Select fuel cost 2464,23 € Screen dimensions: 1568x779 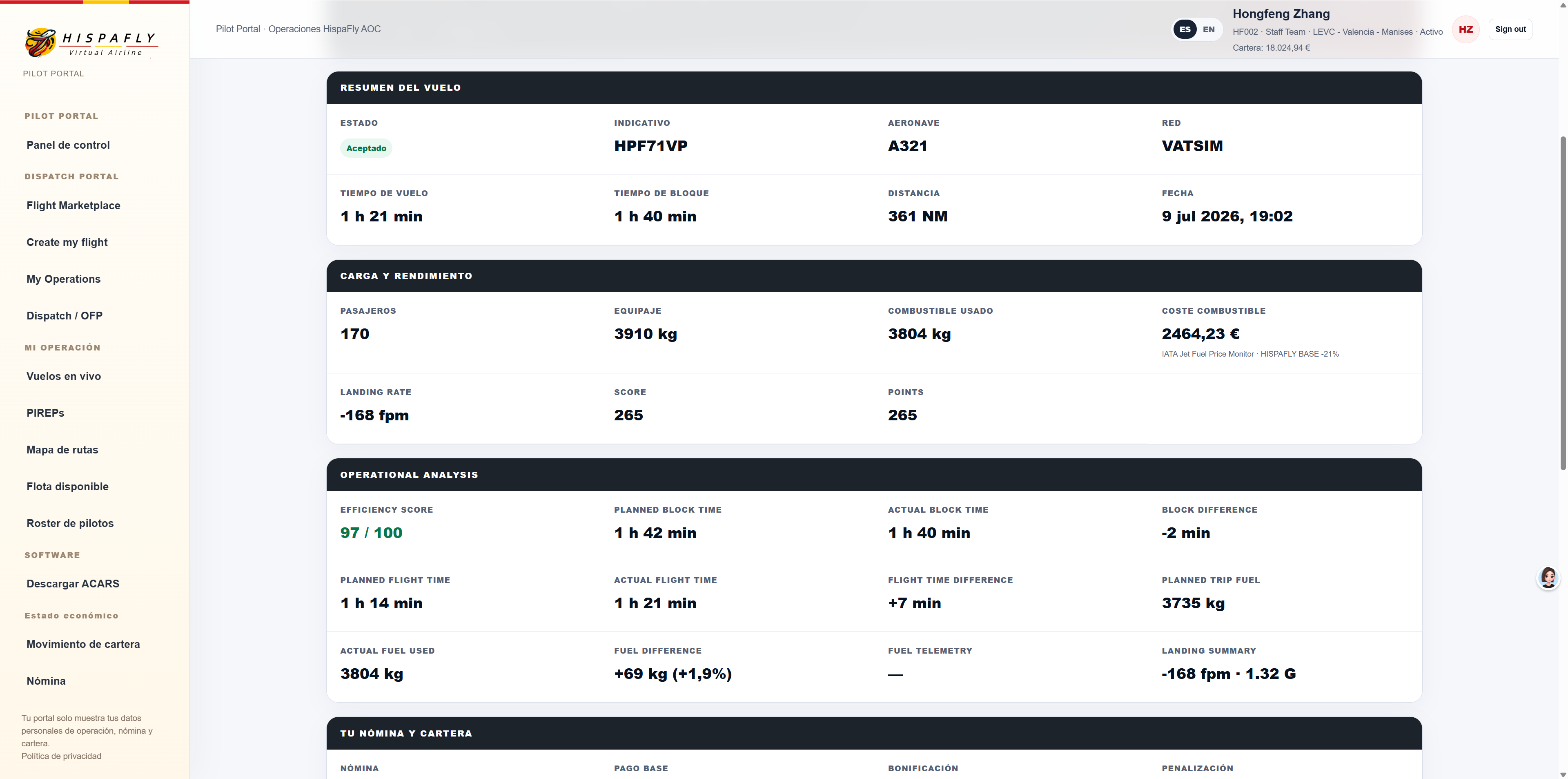pos(1200,334)
